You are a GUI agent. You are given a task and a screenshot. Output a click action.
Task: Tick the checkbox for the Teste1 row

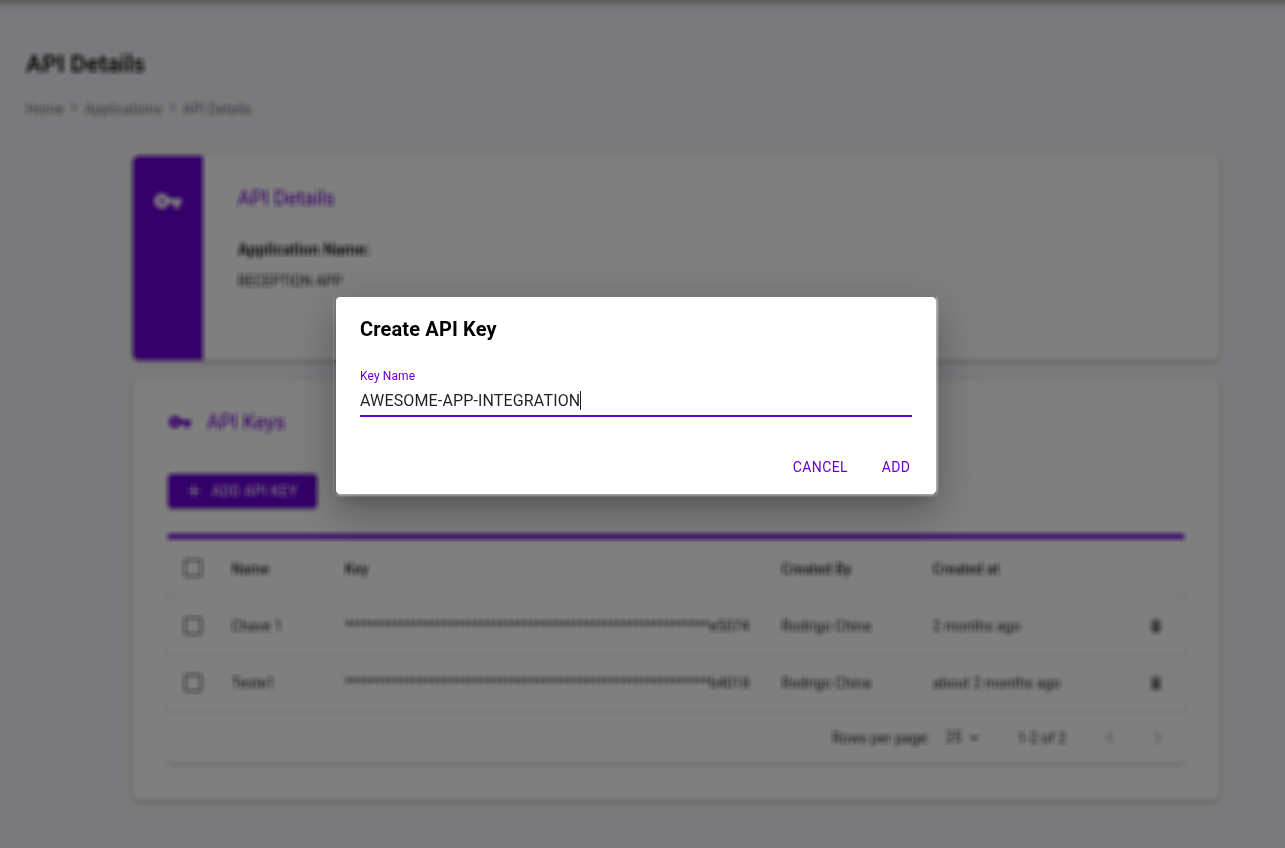pos(193,683)
